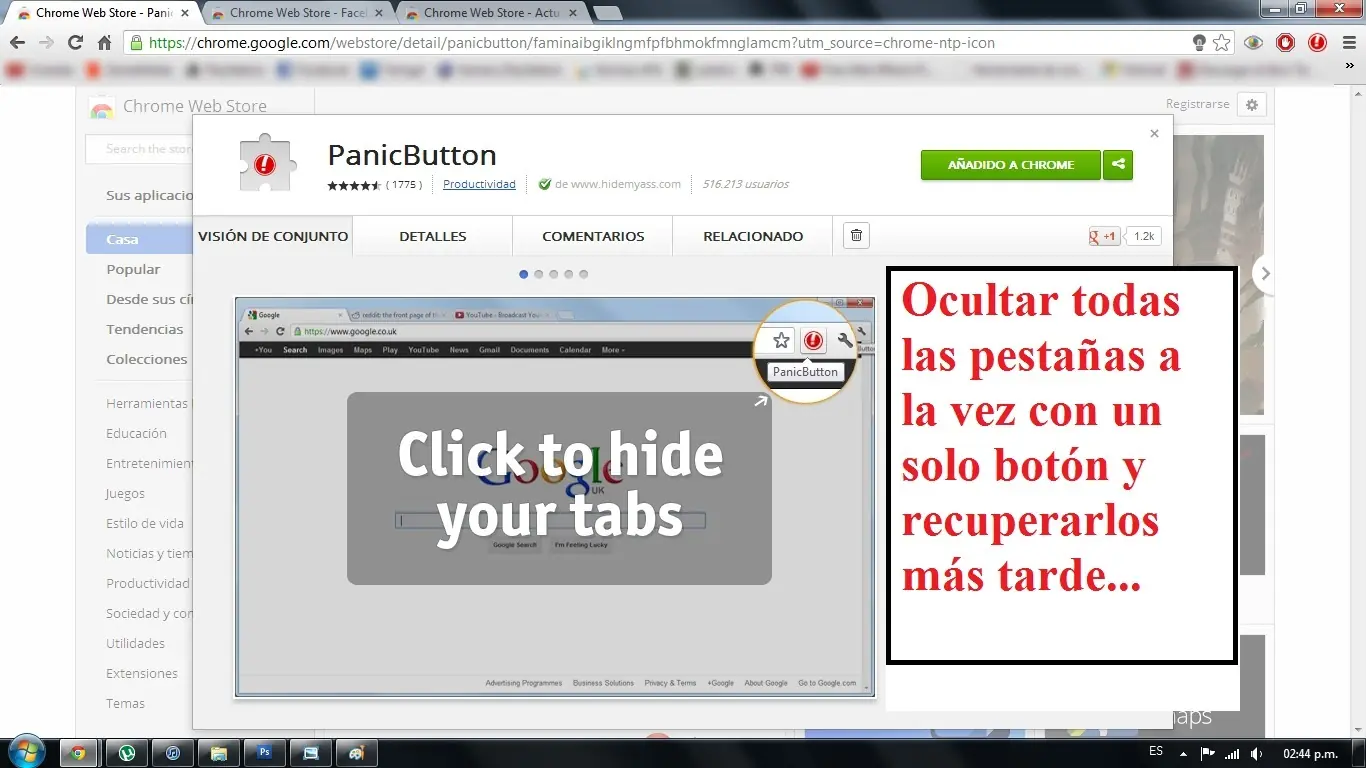Go to the next item with the right chevron
Screen dimensions: 1366x768
pyautogui.click(x=1265, y=274)
